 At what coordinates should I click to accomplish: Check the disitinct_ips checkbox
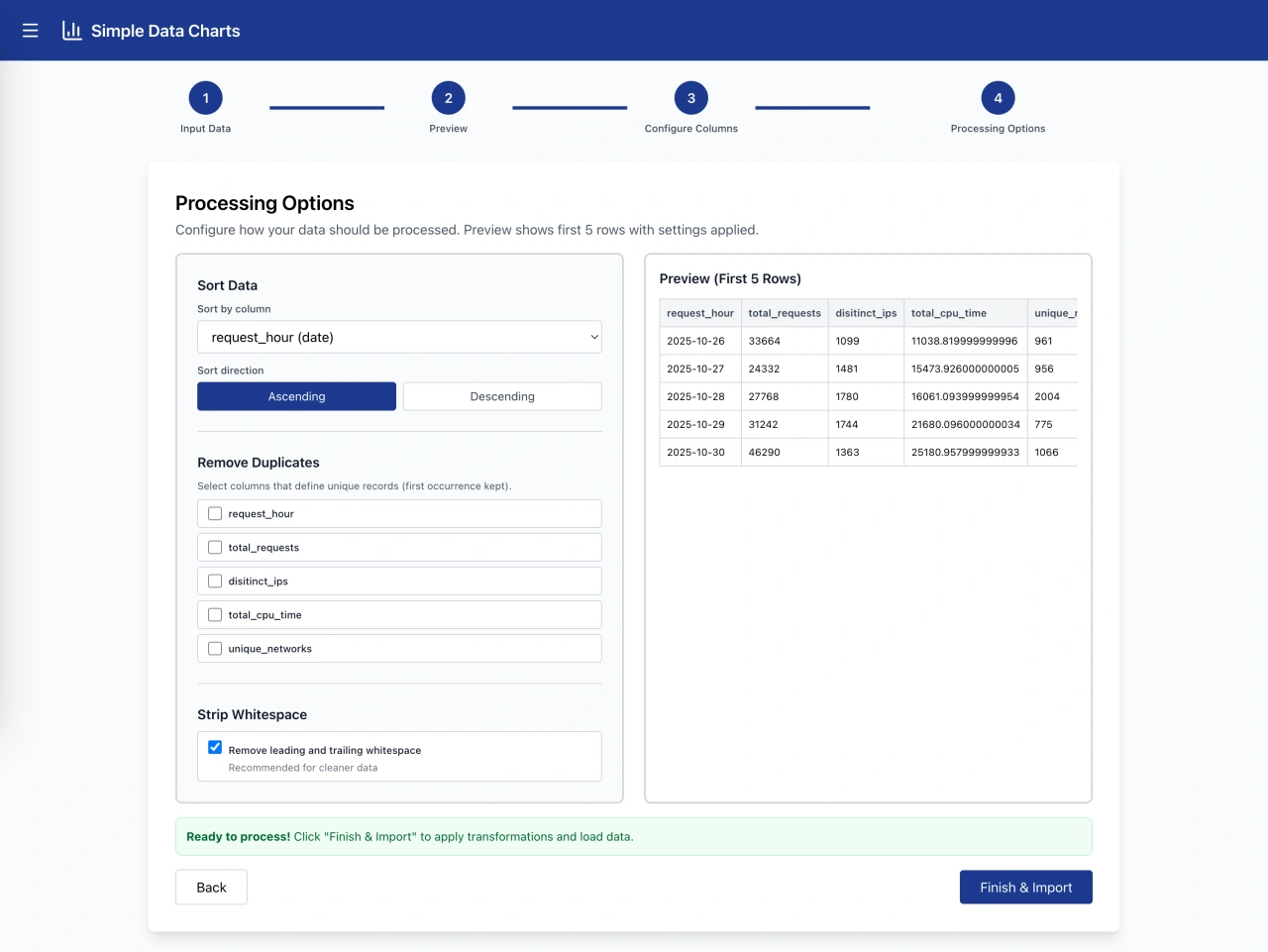(215, 581)
